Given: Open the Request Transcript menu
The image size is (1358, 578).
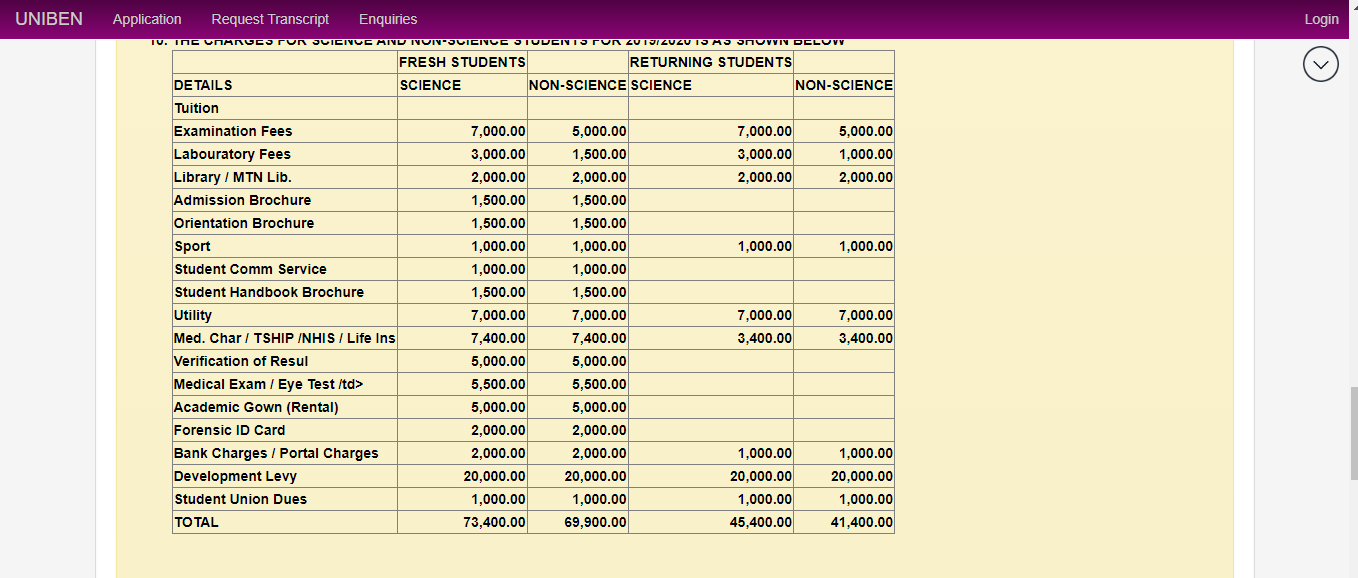Looking at the screenshot, I should coord(270,18).
